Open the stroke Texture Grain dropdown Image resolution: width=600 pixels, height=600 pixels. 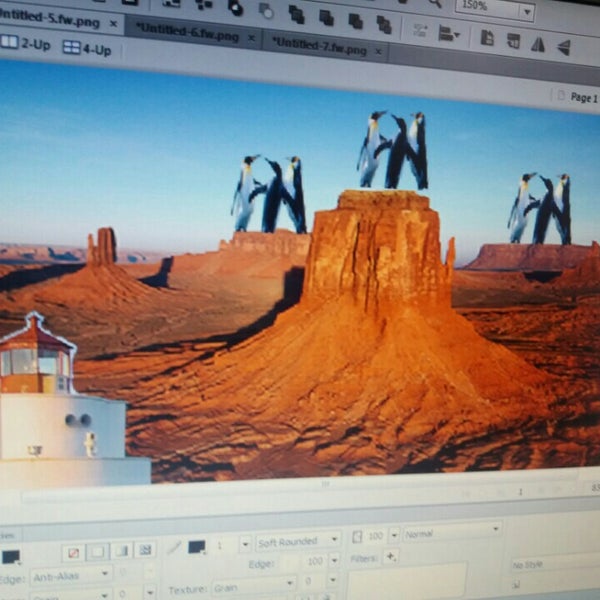[x=253, y=586]
